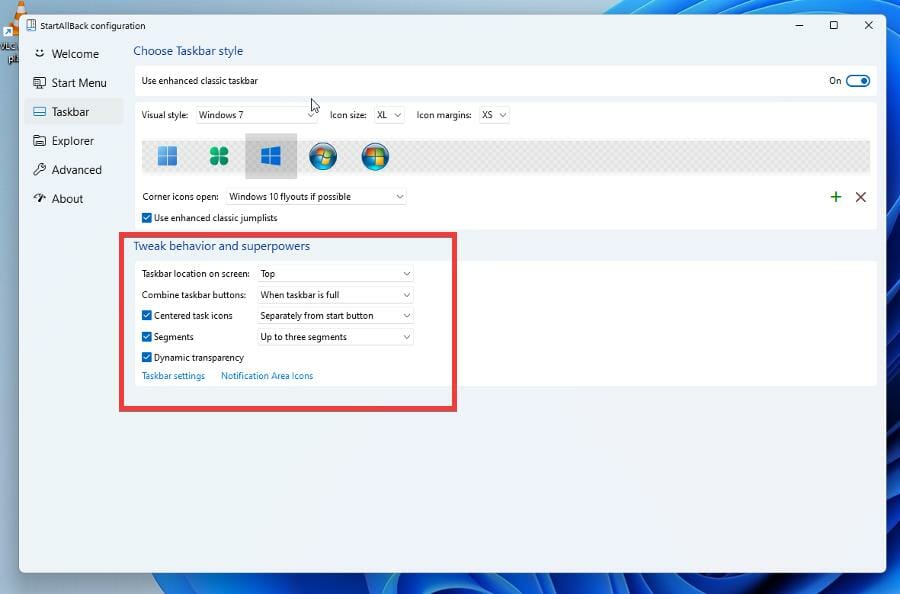Click the StartAllBack title bar app icon
The height and width of the screenshot is (594, 900).
click(31, 25)
